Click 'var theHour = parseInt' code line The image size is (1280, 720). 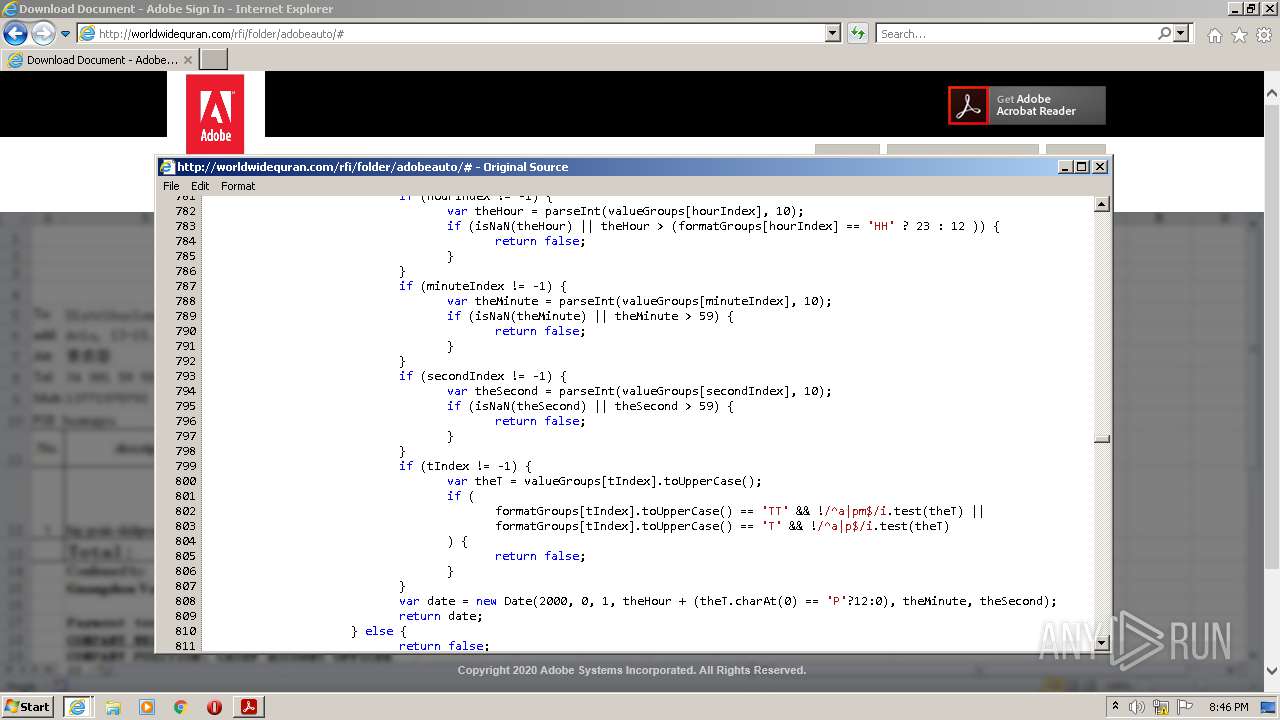tap(625, 211)
